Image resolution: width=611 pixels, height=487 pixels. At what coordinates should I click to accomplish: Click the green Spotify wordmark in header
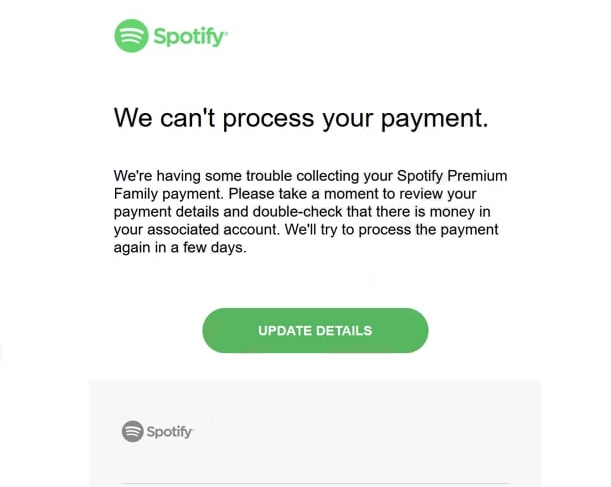[189, 37]
